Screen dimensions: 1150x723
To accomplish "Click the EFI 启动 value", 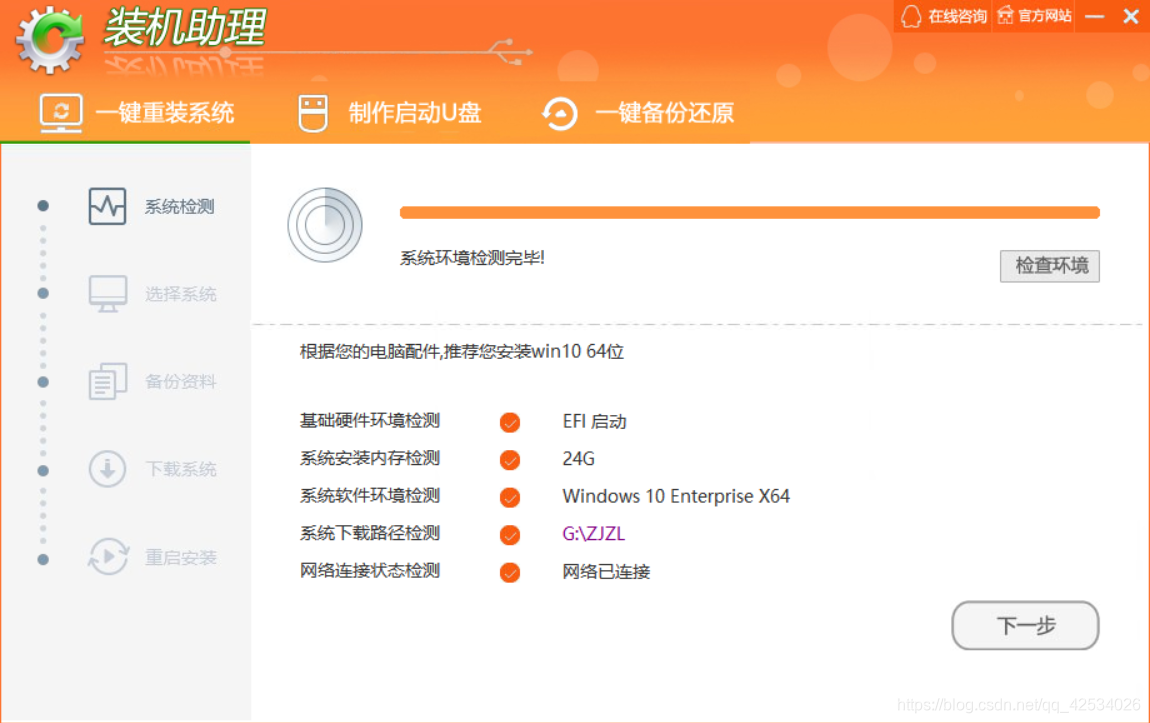I will pyautogui.click(x=594, y=422).
